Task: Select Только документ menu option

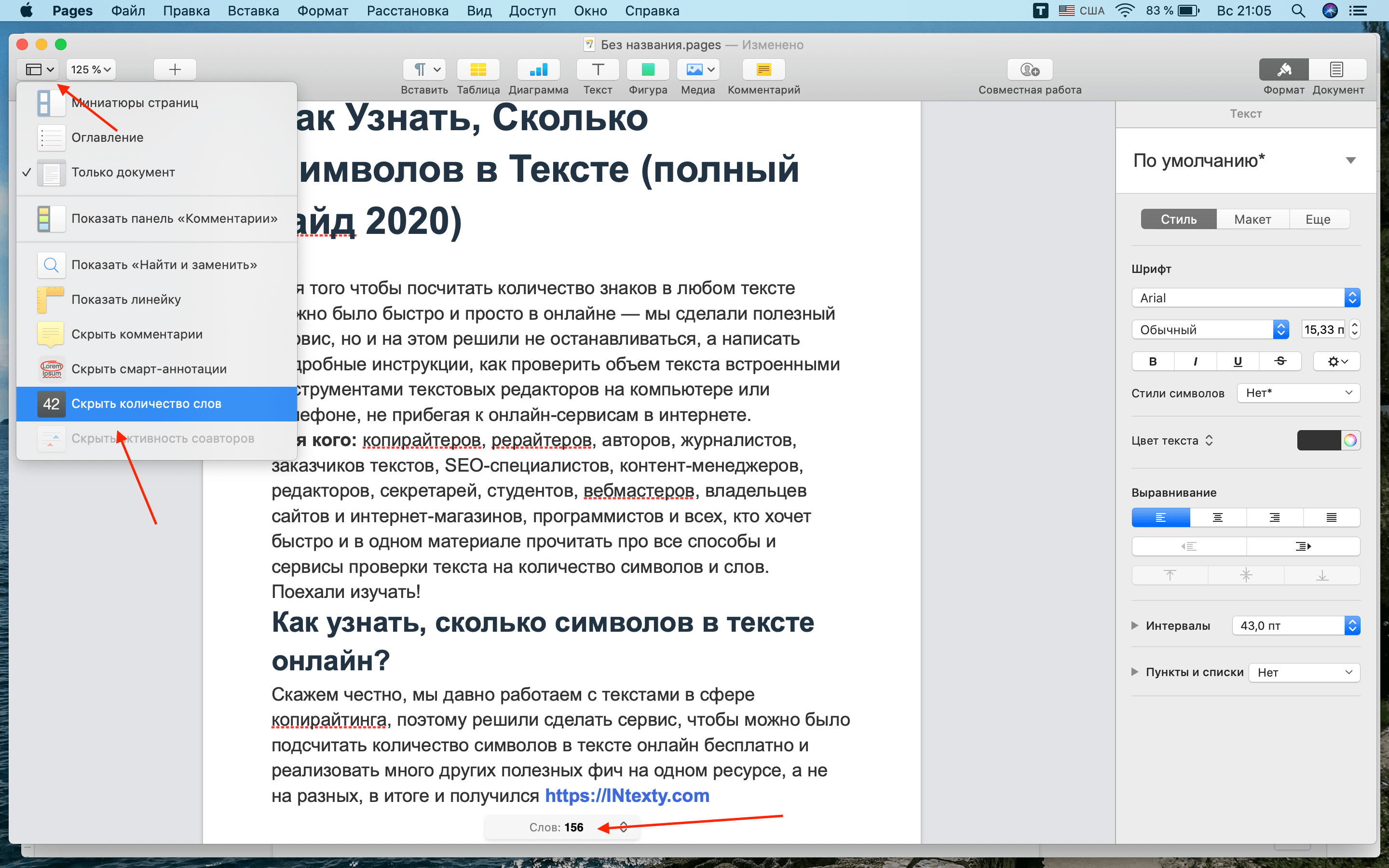Action: 157,172
